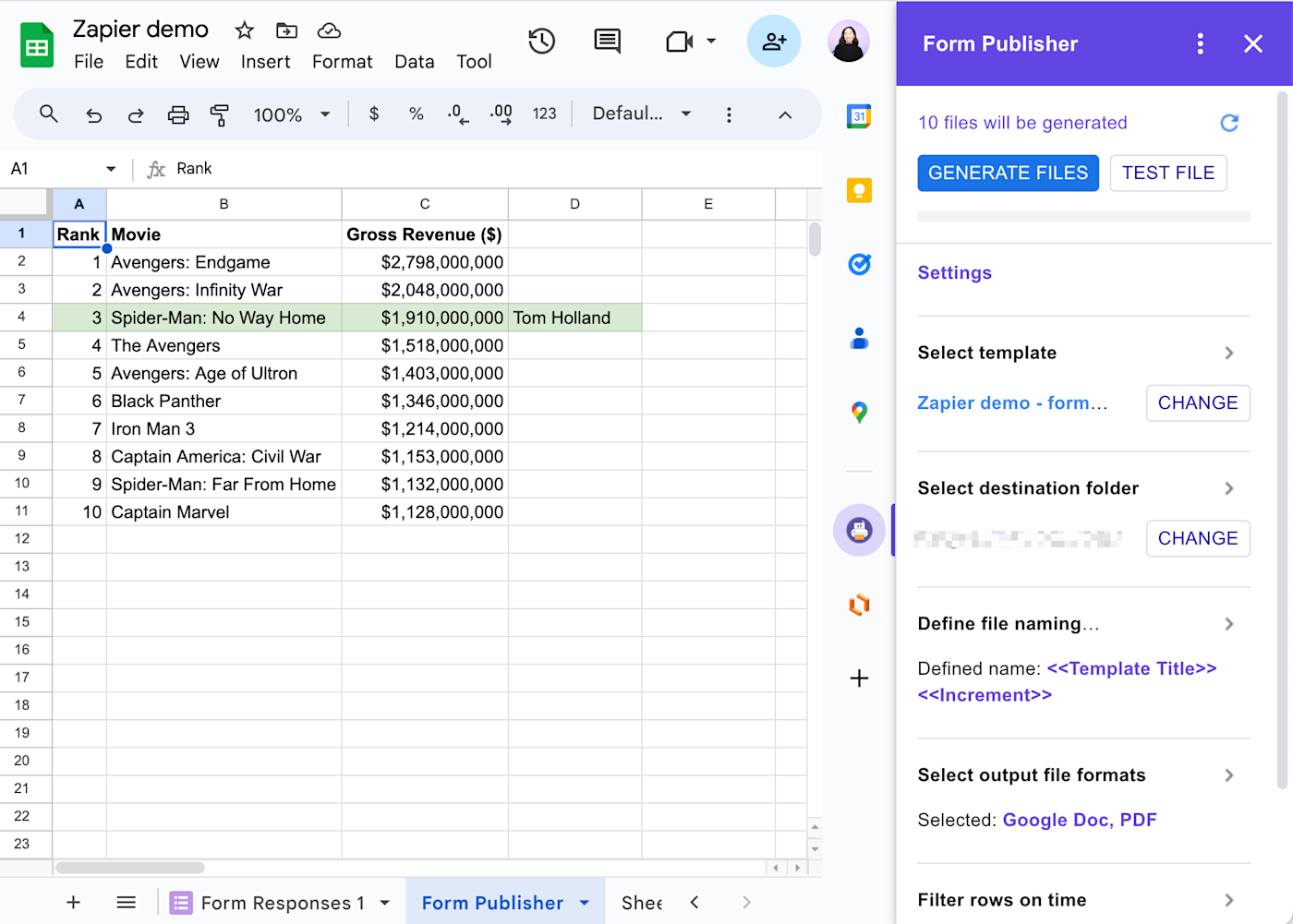This screenshot has width=1293, height=924.
Task: Change the selected template
Action: pyautogui.click(x=1198, y=402)
